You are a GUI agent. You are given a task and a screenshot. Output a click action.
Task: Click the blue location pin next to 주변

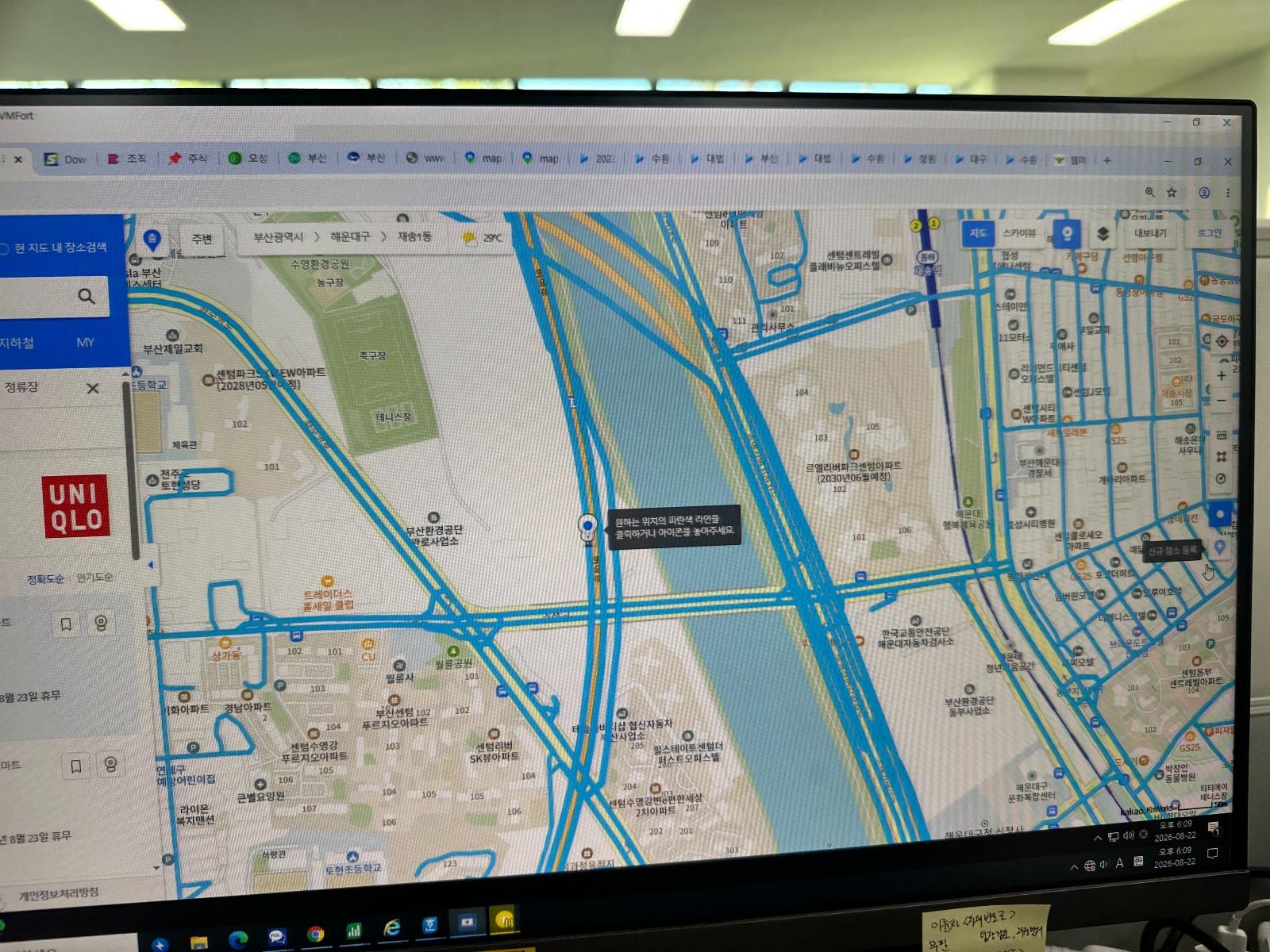pyautogui.click(x=152, y=239)
